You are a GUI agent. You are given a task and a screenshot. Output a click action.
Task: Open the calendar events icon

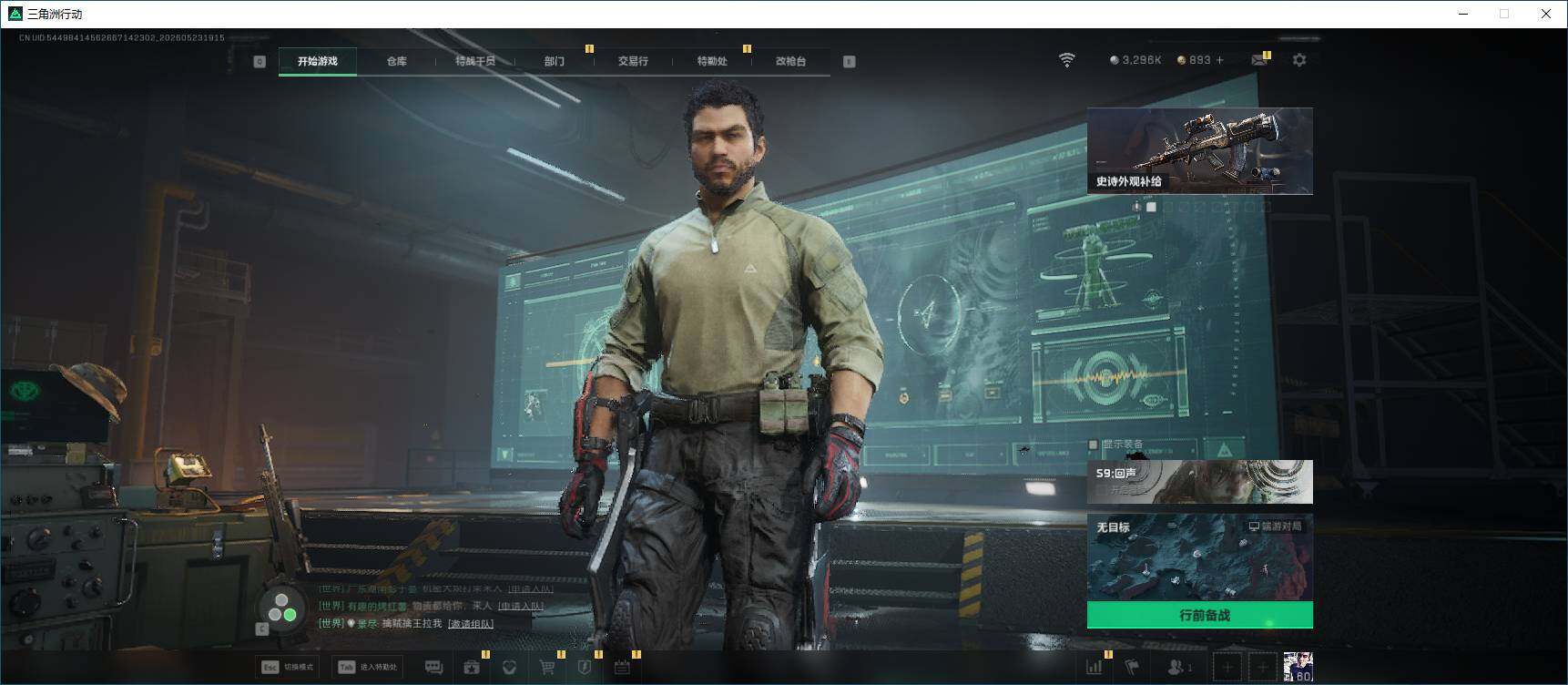click(x=622, y=668)
